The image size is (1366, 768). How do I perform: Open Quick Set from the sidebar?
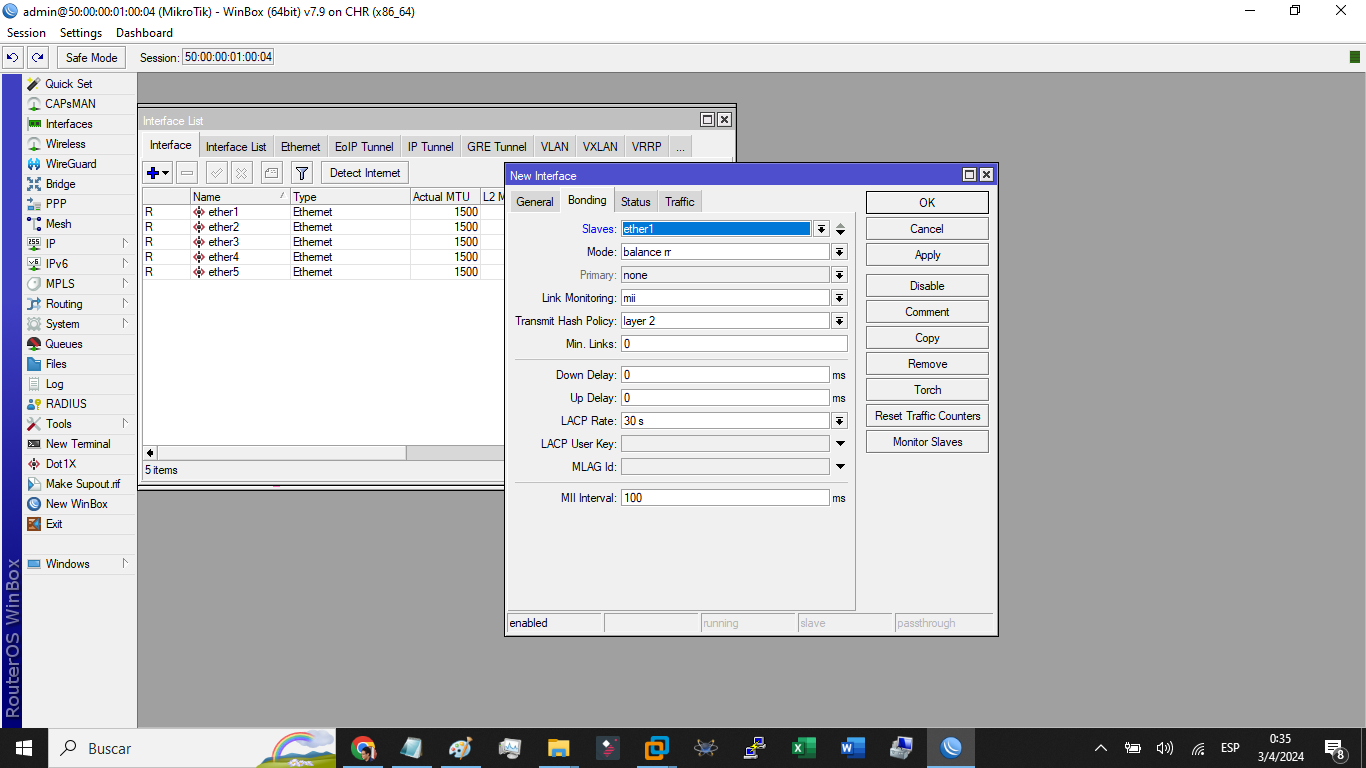click(68, 84)
